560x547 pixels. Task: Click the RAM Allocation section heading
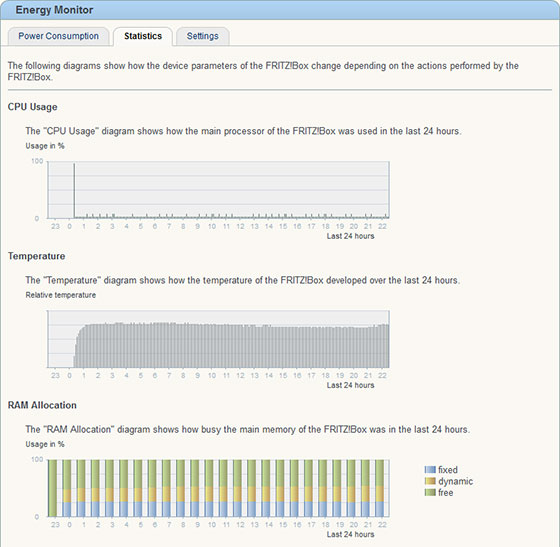42,405
